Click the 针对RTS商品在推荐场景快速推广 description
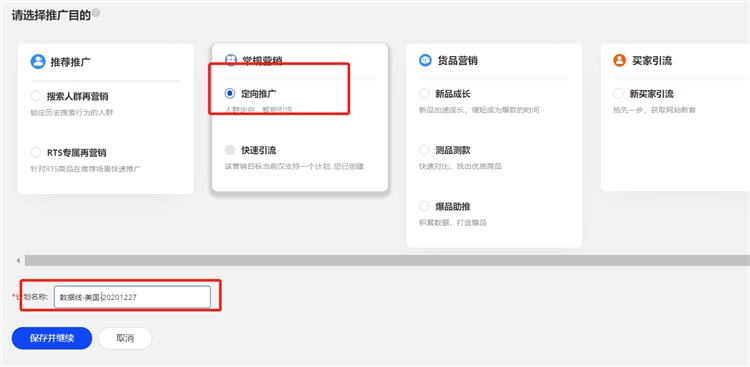 [x=86, y=169]
